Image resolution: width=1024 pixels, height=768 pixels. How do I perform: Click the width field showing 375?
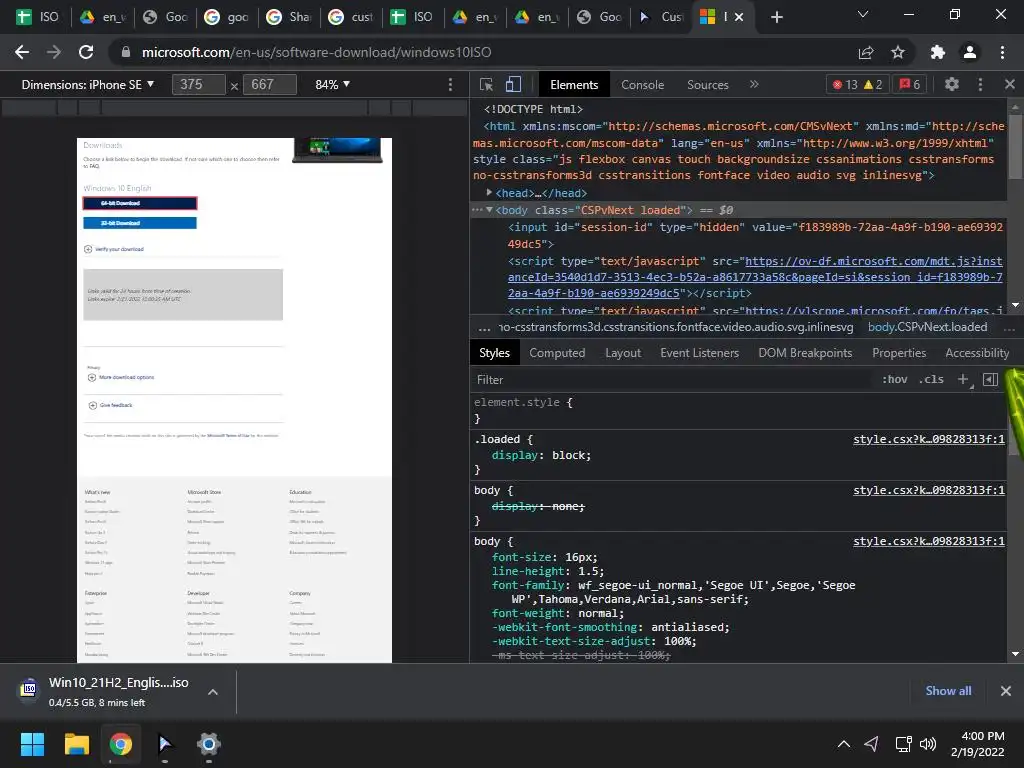[x=199, y=84]
